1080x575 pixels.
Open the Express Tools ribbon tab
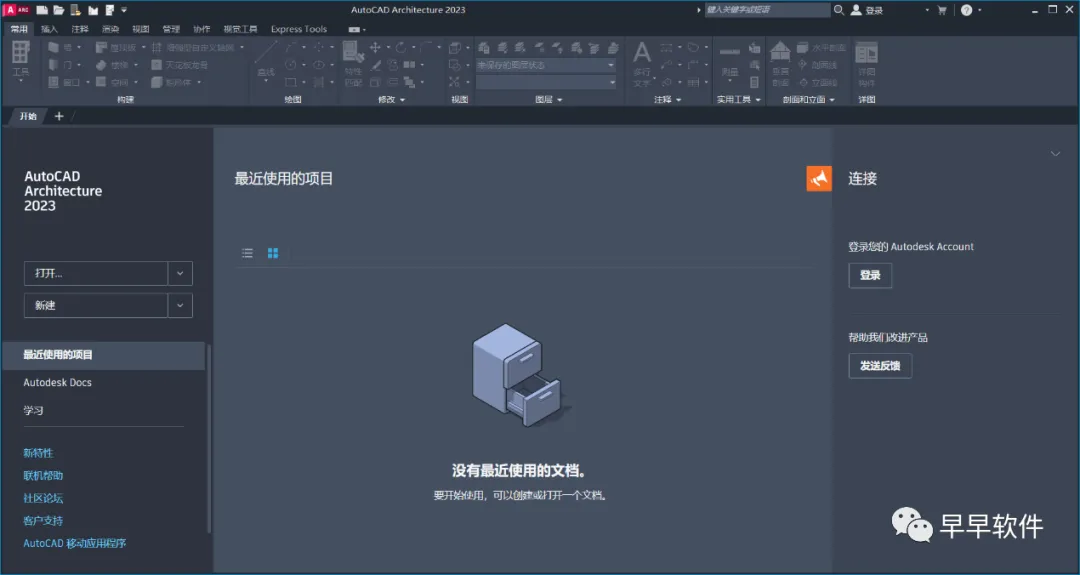coord(299,29)
